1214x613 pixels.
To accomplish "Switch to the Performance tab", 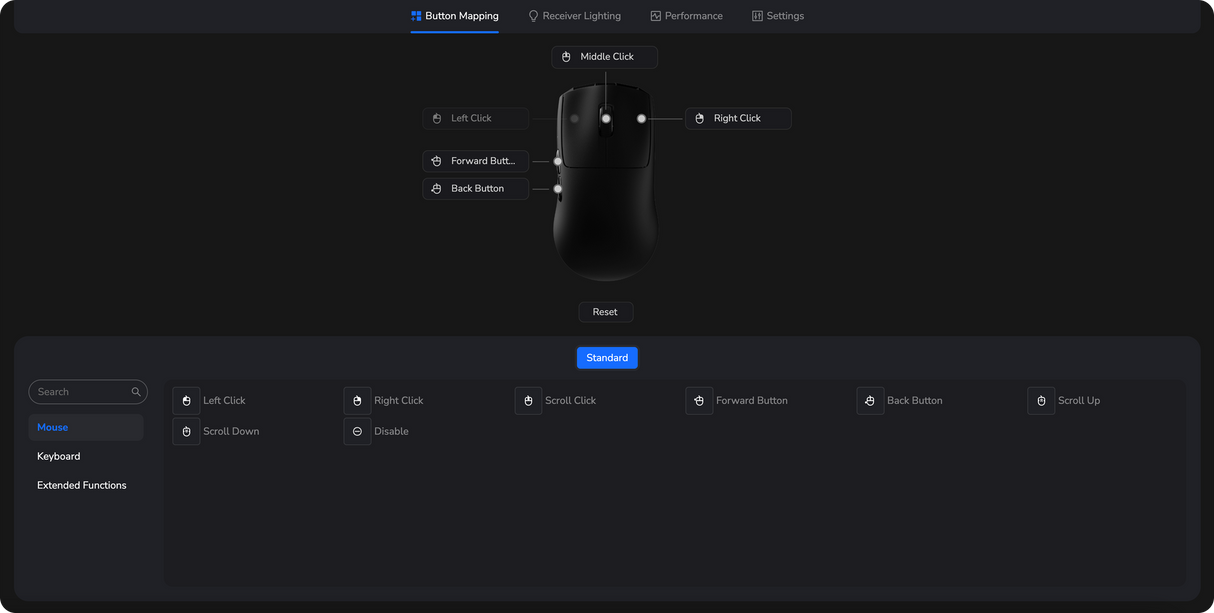I will pos(686,16).
